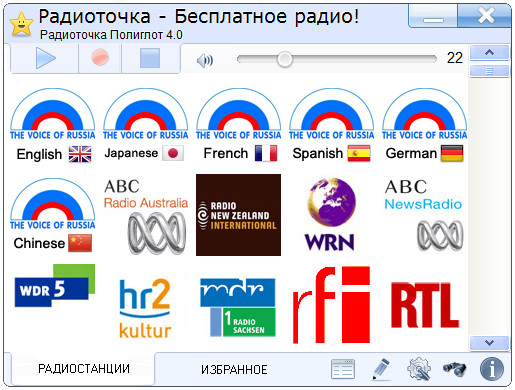515x390 pixels.
Task: Open ABC Radio Australia station
Action: (145, 216)
